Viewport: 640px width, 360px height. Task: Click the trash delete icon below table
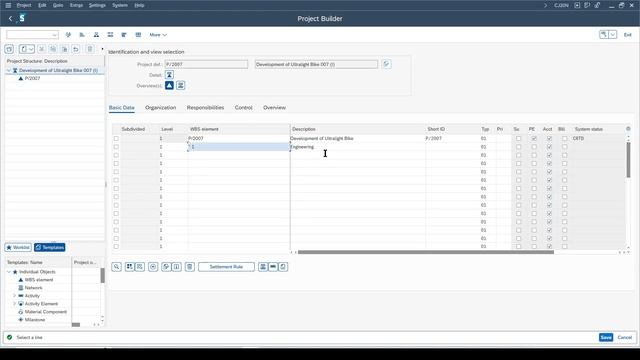[x=189, y=267]
